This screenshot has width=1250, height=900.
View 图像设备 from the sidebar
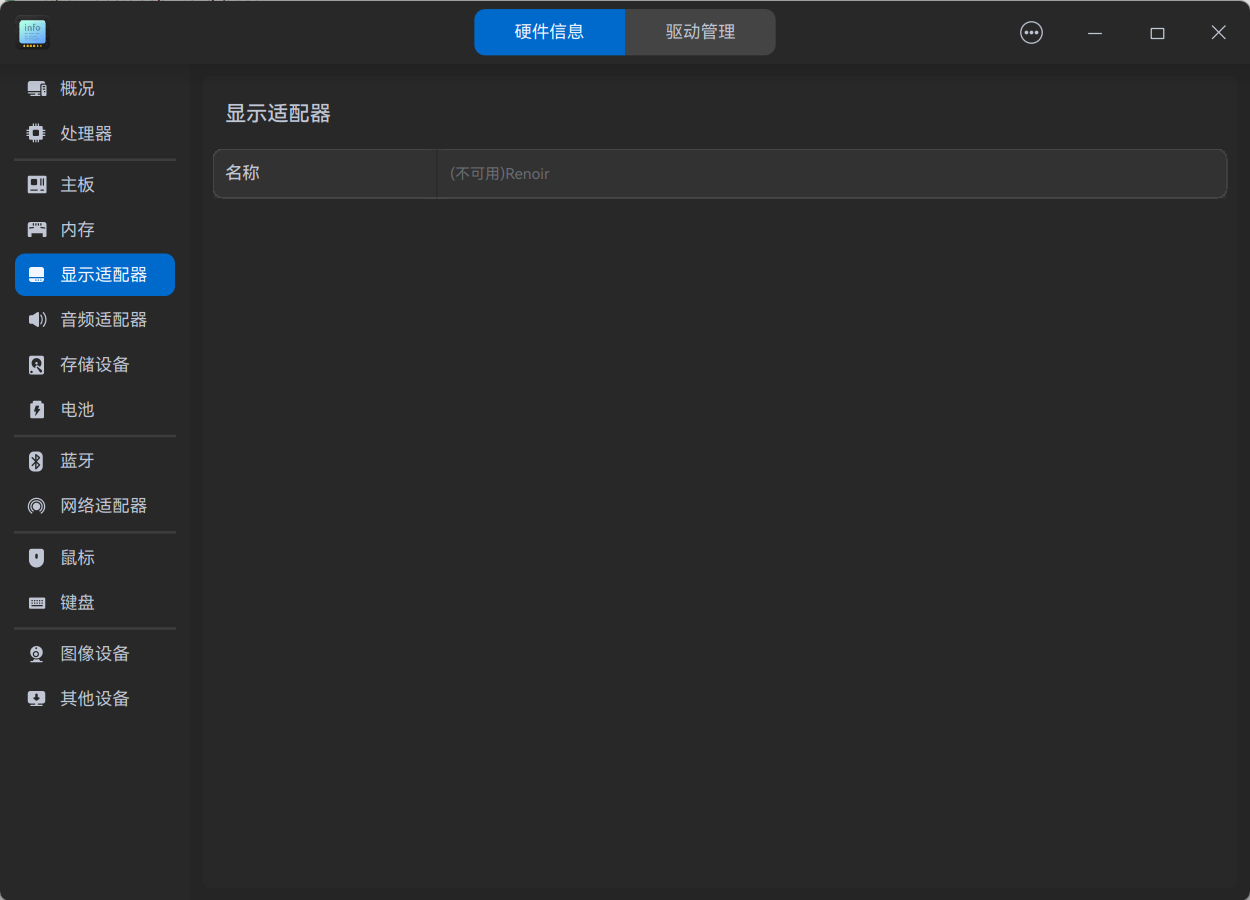[x=95, y=654]
